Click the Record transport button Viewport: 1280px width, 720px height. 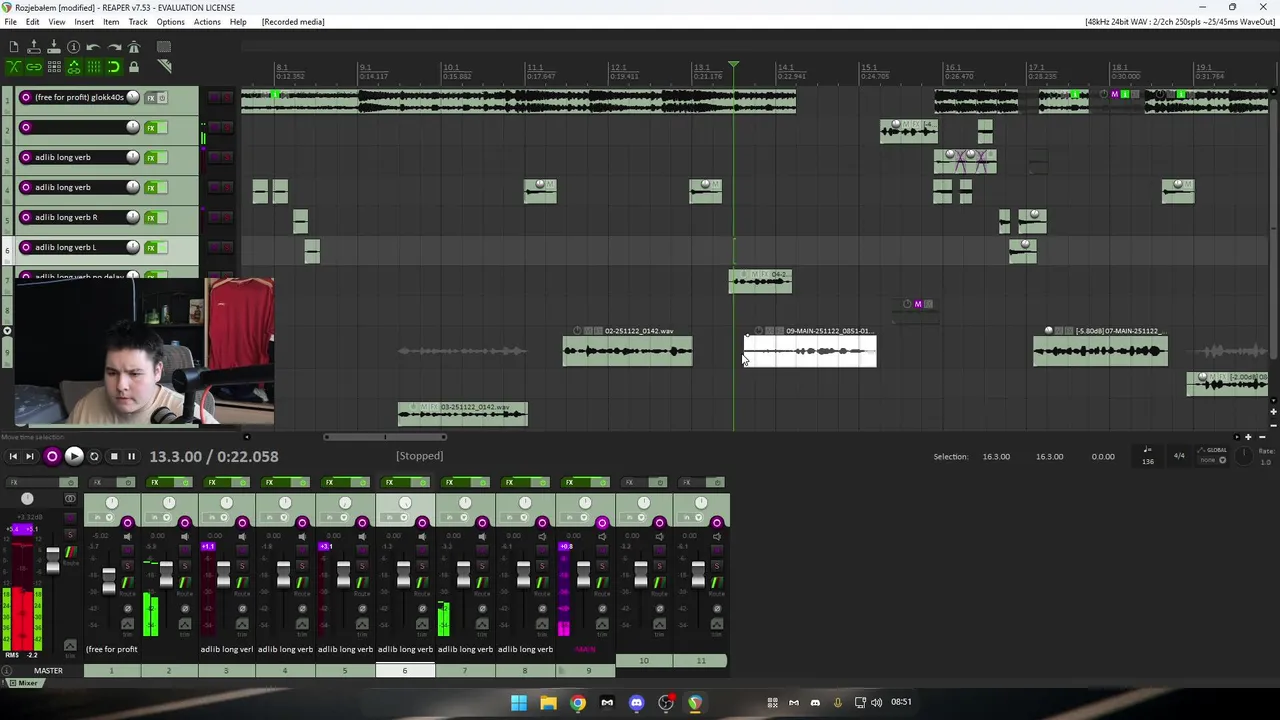tap(52, 456)
